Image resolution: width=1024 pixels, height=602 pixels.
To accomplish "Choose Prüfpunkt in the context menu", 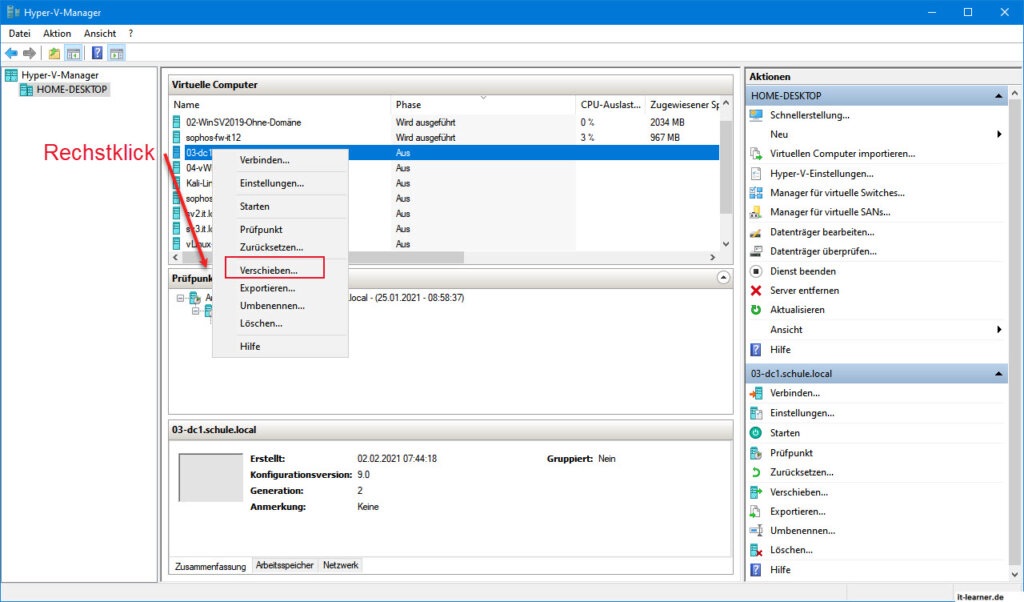I will coord(261,230).
